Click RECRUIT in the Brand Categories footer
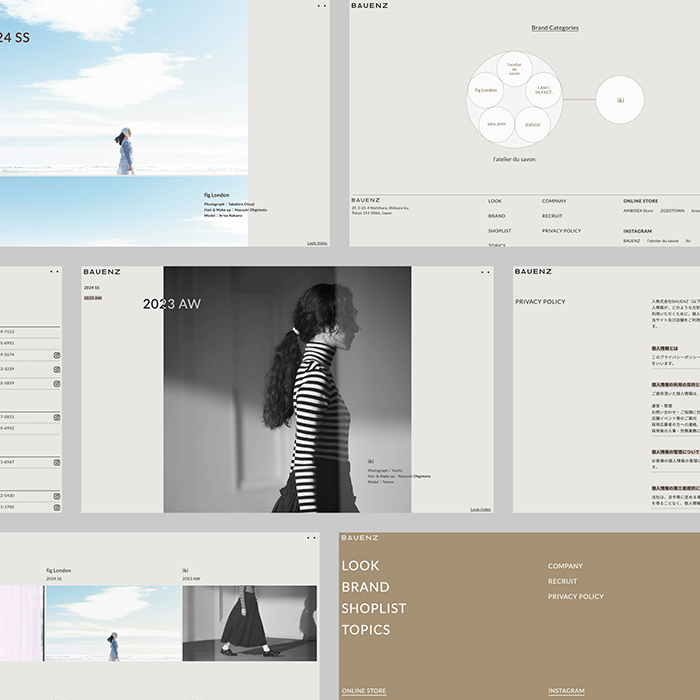This screenshot has height=700, width=700. pos(552,216)
